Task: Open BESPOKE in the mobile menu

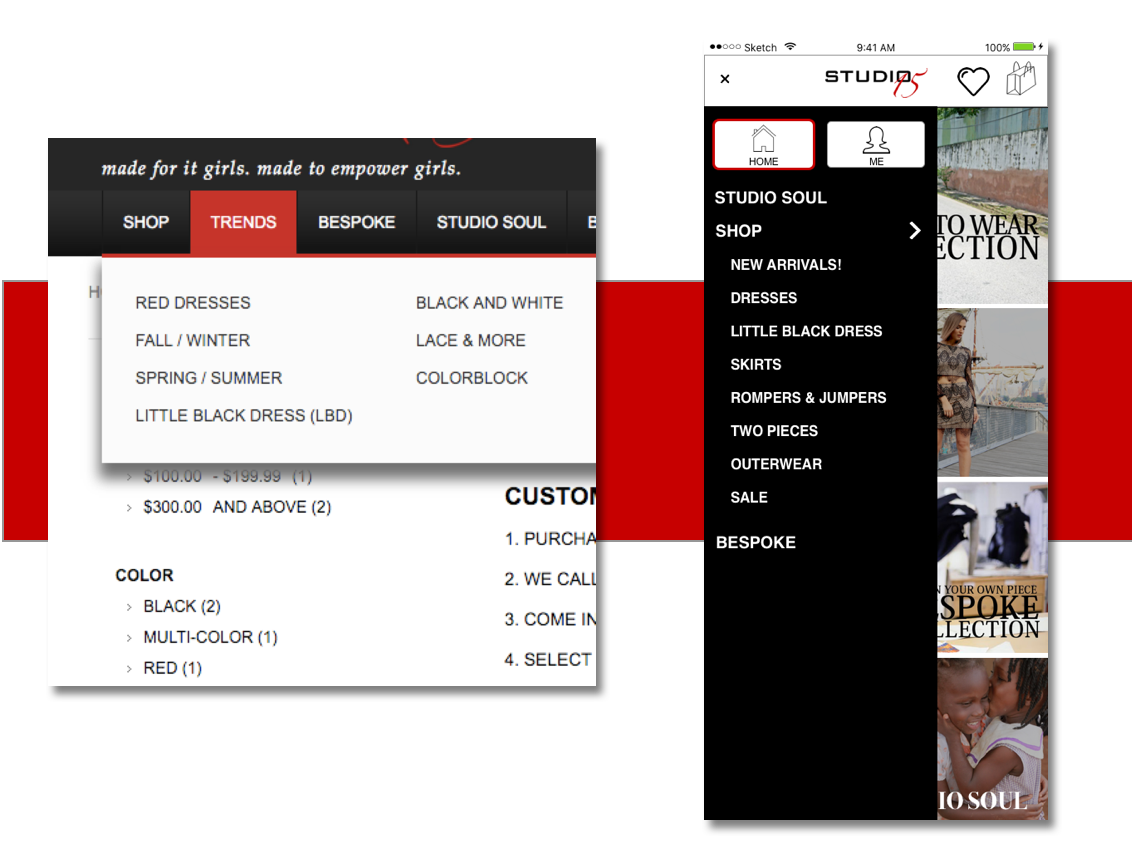Action: point(755,542)
